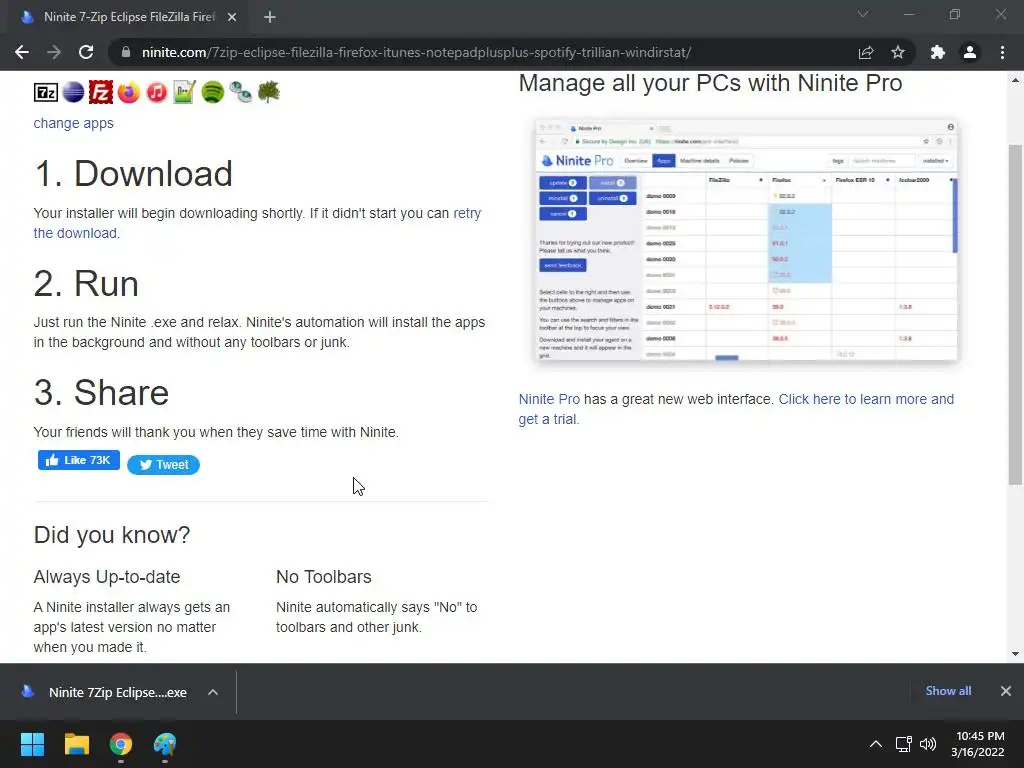Open the Paint taskbar icon
Image resolution: width=1024 pixels, height=768 pixels.
tap(165, 744)
